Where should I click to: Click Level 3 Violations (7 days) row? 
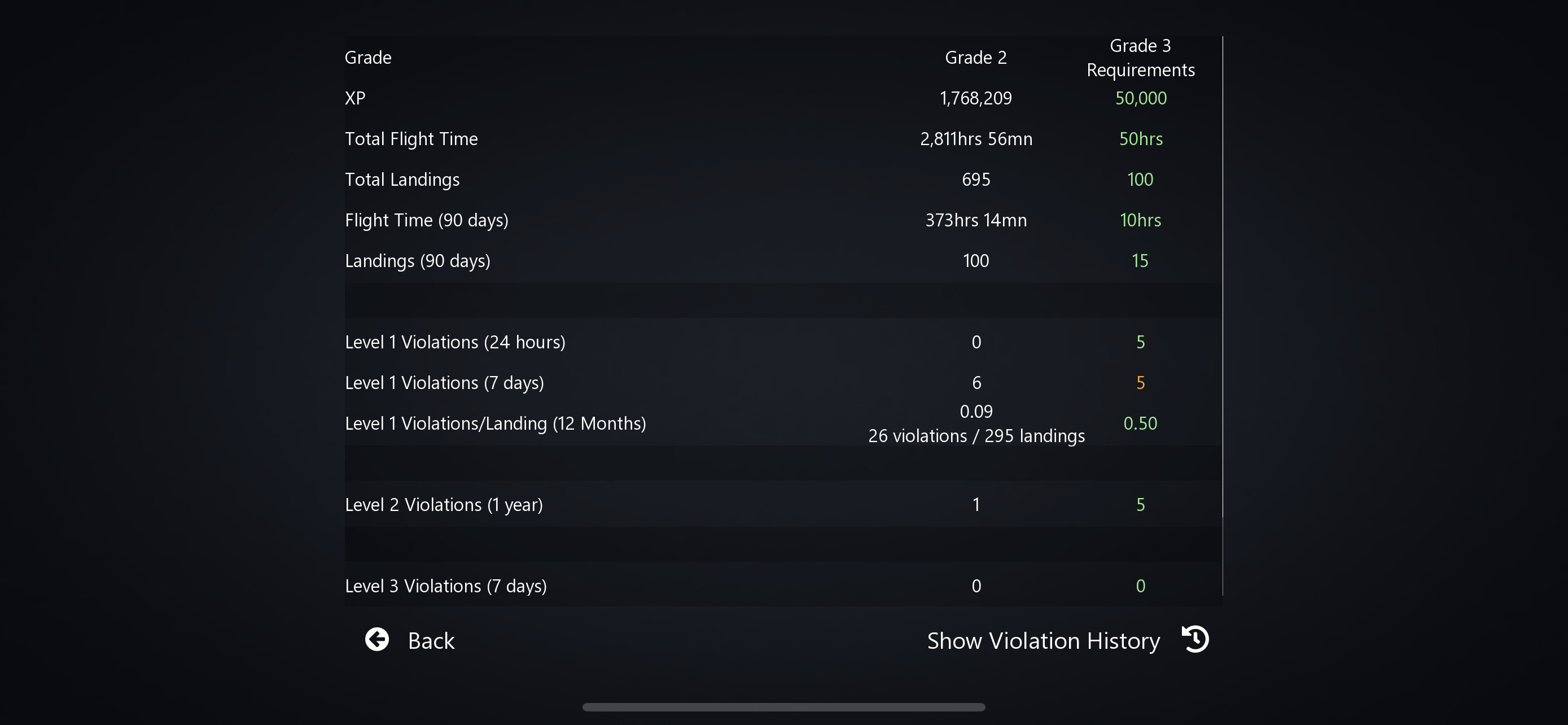783,586
